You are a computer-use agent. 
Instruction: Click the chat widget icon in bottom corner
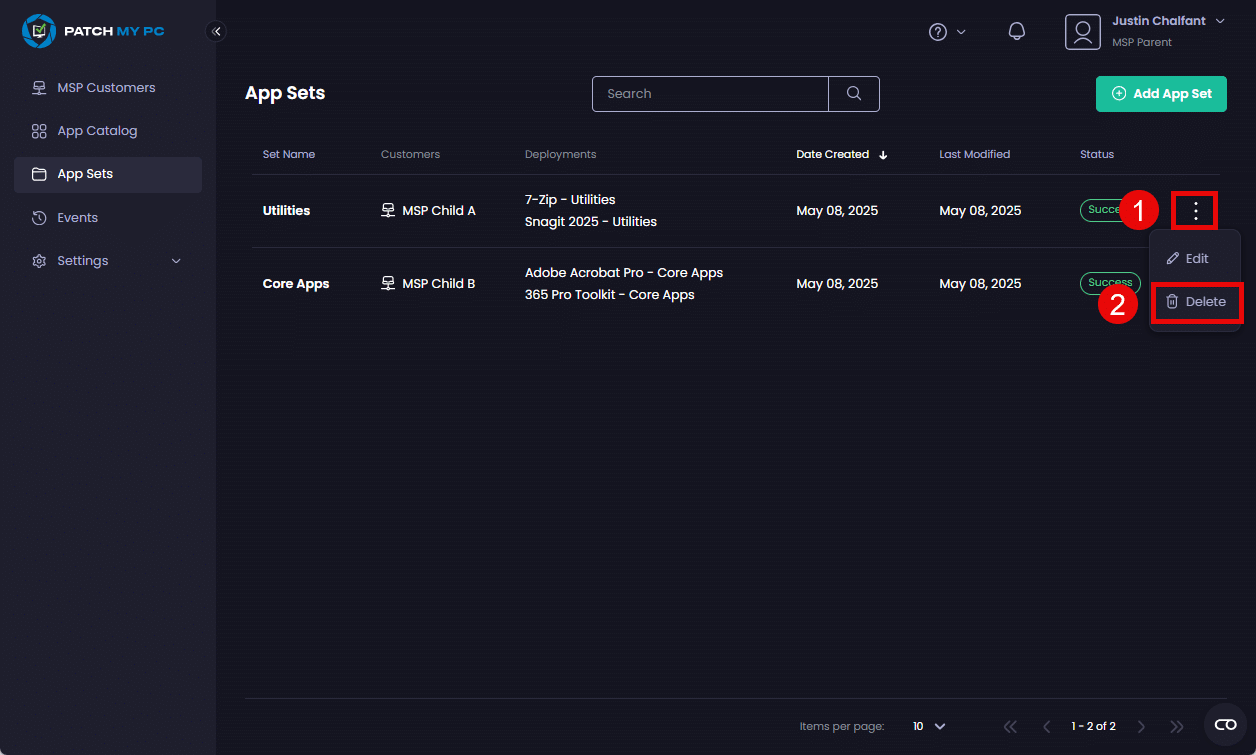pos(1225,724)
